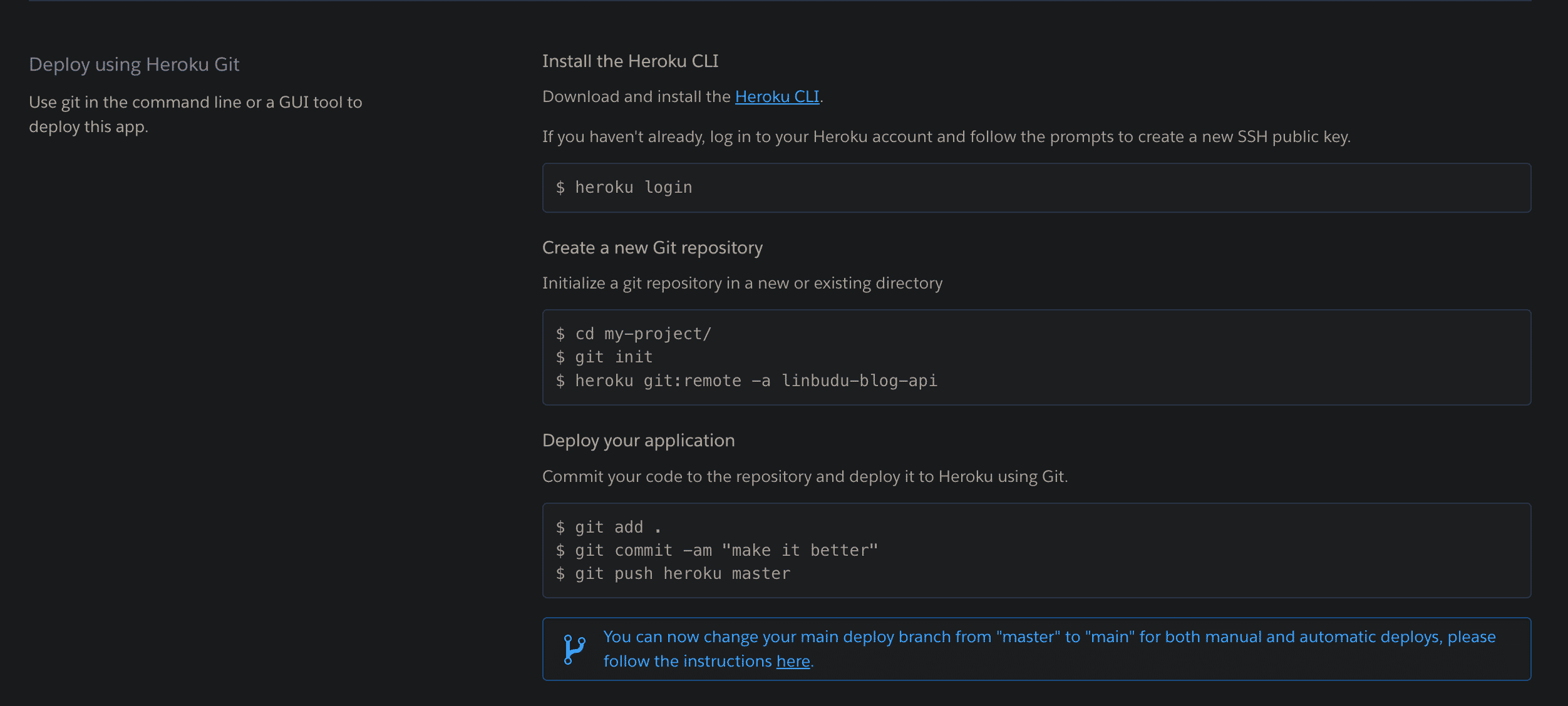This screenshot has height=706, width=1568.
Task: Click the "Create a new Git repository" heading
Action: tap(652, 248)
